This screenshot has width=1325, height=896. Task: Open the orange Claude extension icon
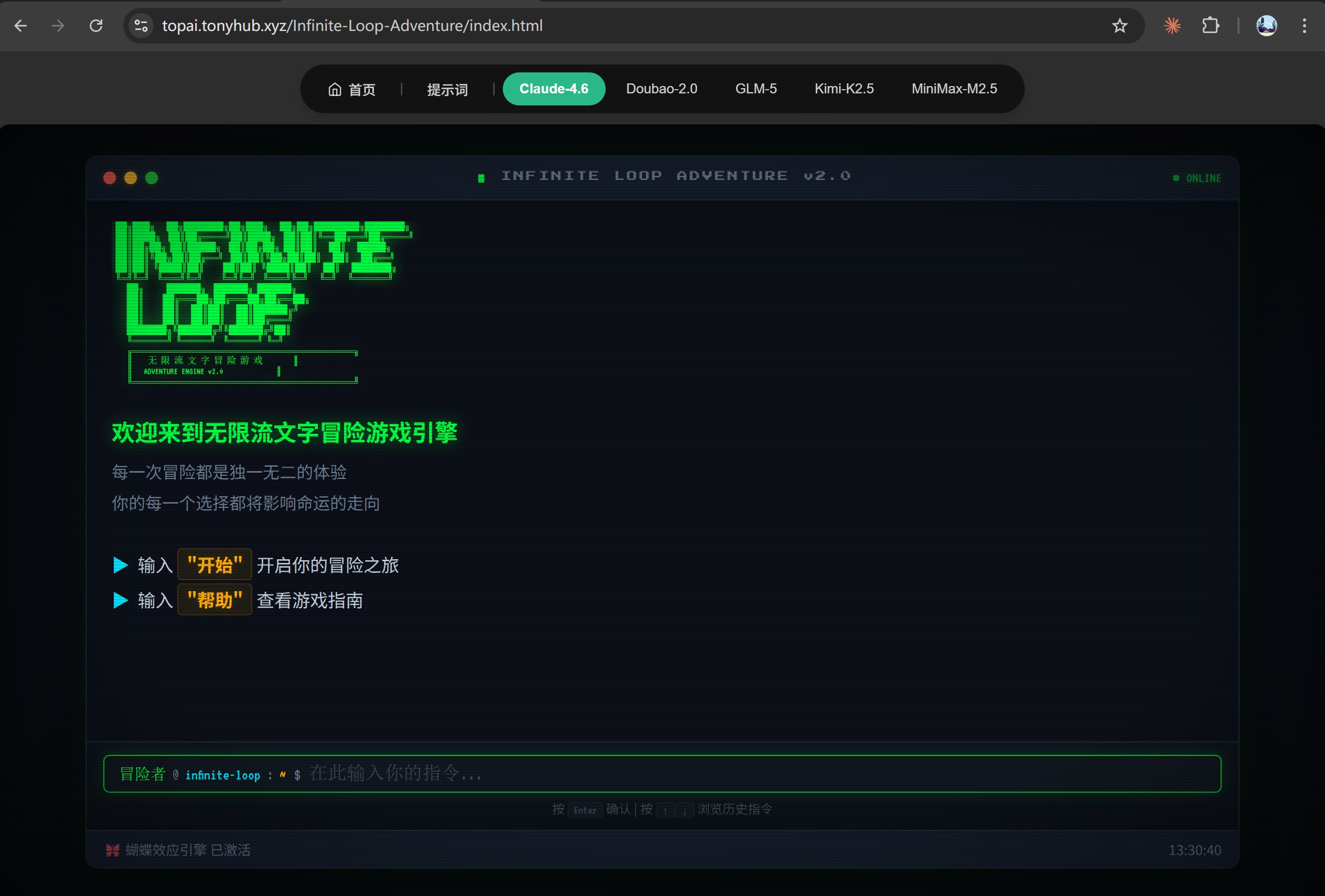point(1172,26)
